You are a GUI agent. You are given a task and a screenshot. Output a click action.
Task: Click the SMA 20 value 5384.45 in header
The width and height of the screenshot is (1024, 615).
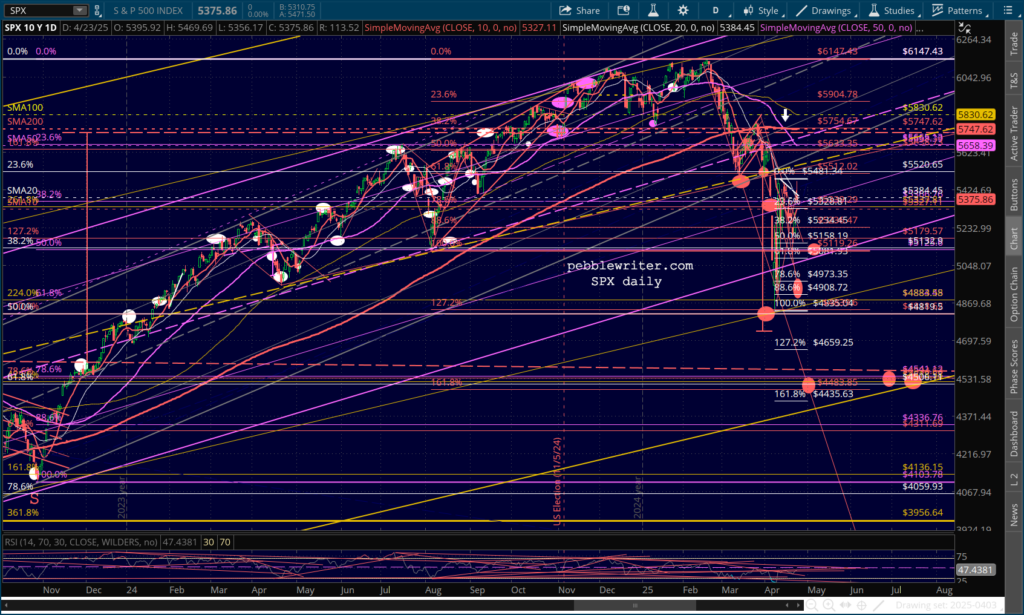[x=737, y=27]
